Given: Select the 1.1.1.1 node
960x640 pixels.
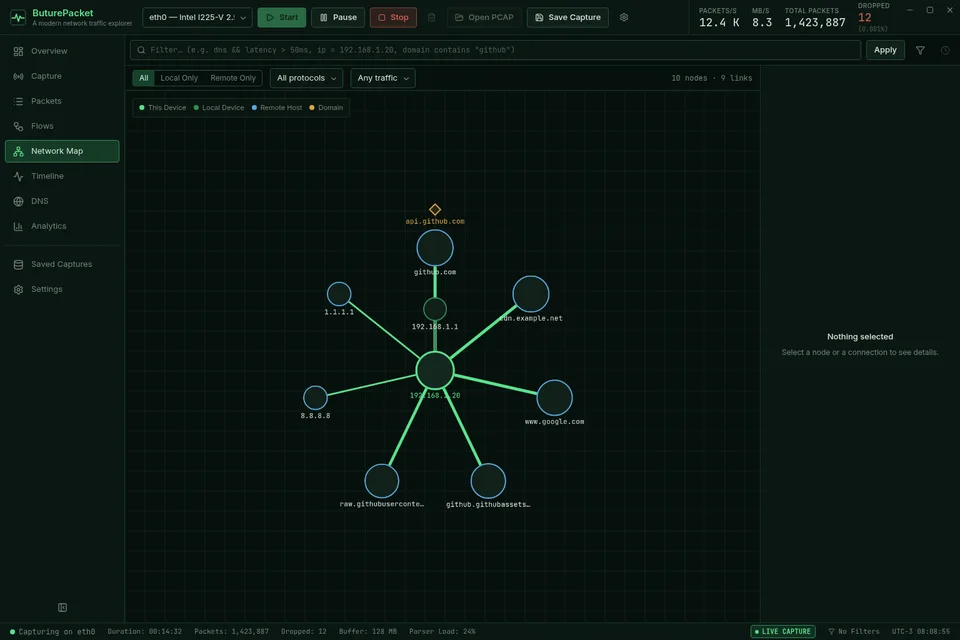Looking at the screenshot, I should 339,294.
